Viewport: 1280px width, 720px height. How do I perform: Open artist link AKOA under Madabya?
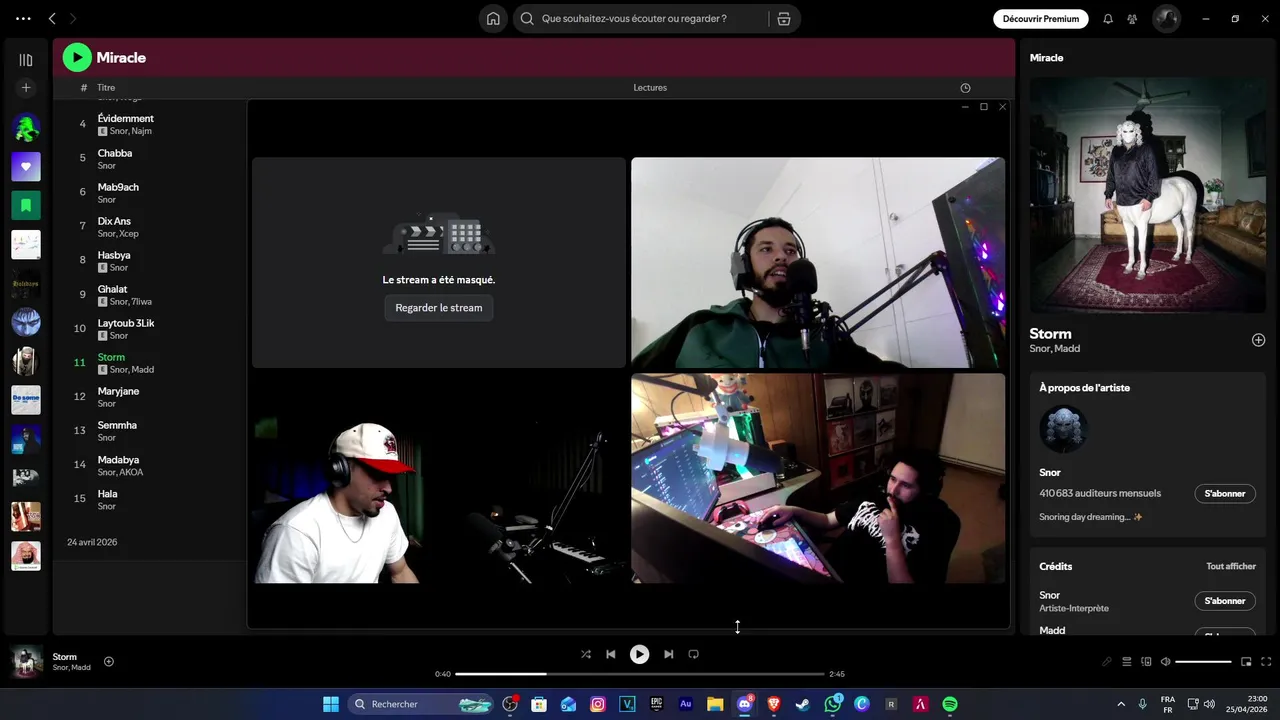(131, 472)
